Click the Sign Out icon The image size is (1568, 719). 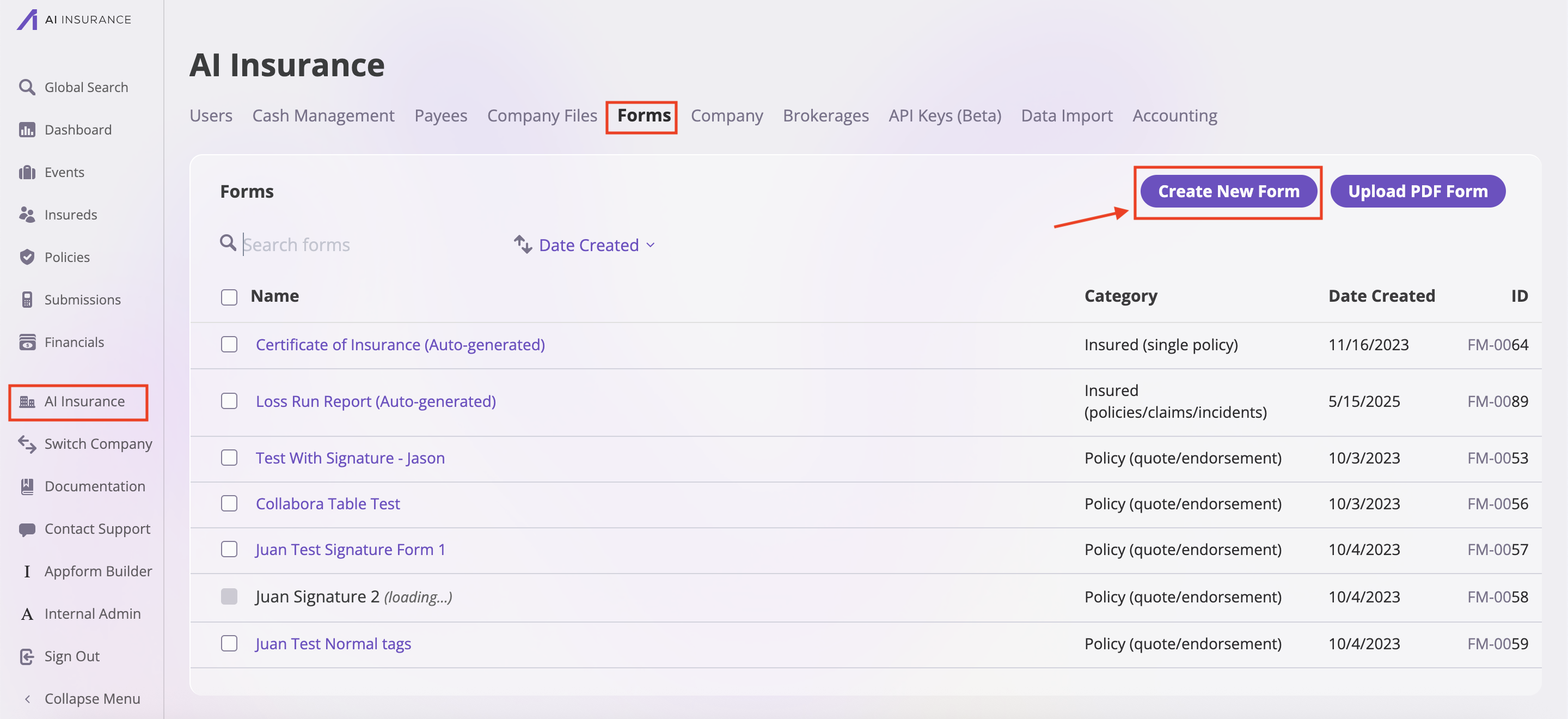pyautogui.click(x=26, y=656)
